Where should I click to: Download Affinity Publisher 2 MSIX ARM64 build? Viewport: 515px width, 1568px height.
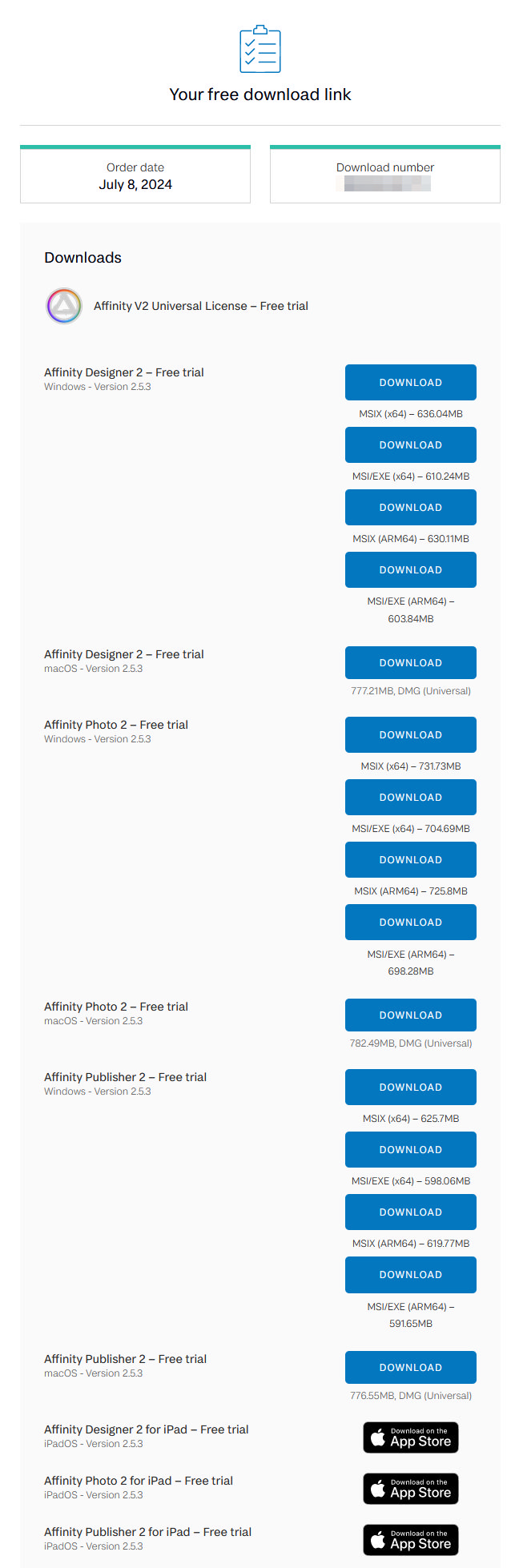pyautogui.click(x=411, y=1212)
